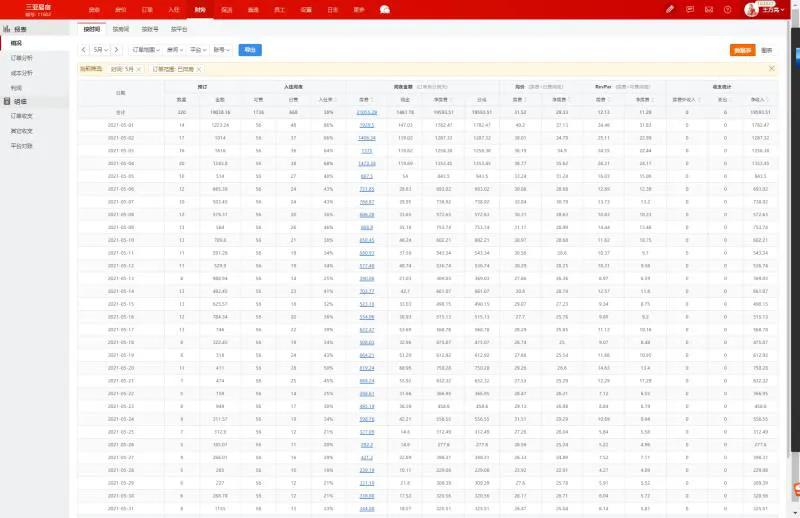Screen dimensions: 800x518
Task: Open the 财务 top navigation menu
Action: pos(200,10)
